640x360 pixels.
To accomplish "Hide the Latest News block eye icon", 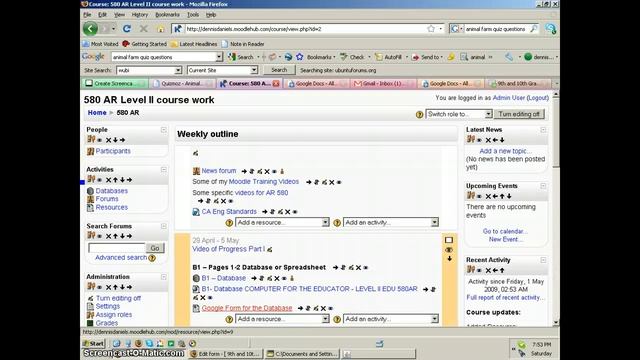I will [x=480, y=140].
